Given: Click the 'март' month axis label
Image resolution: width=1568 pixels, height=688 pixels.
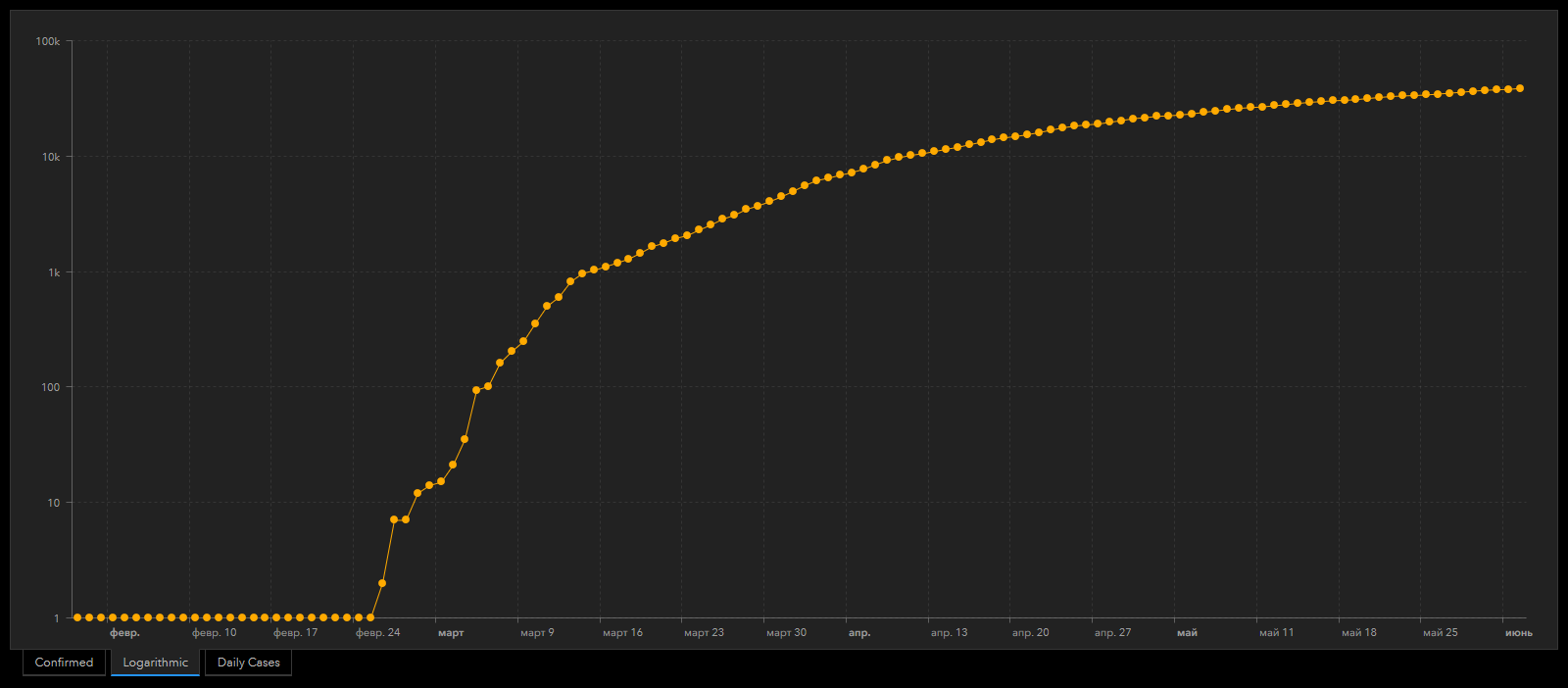Looking at the screenshot, I should click(x=451, y=633).
